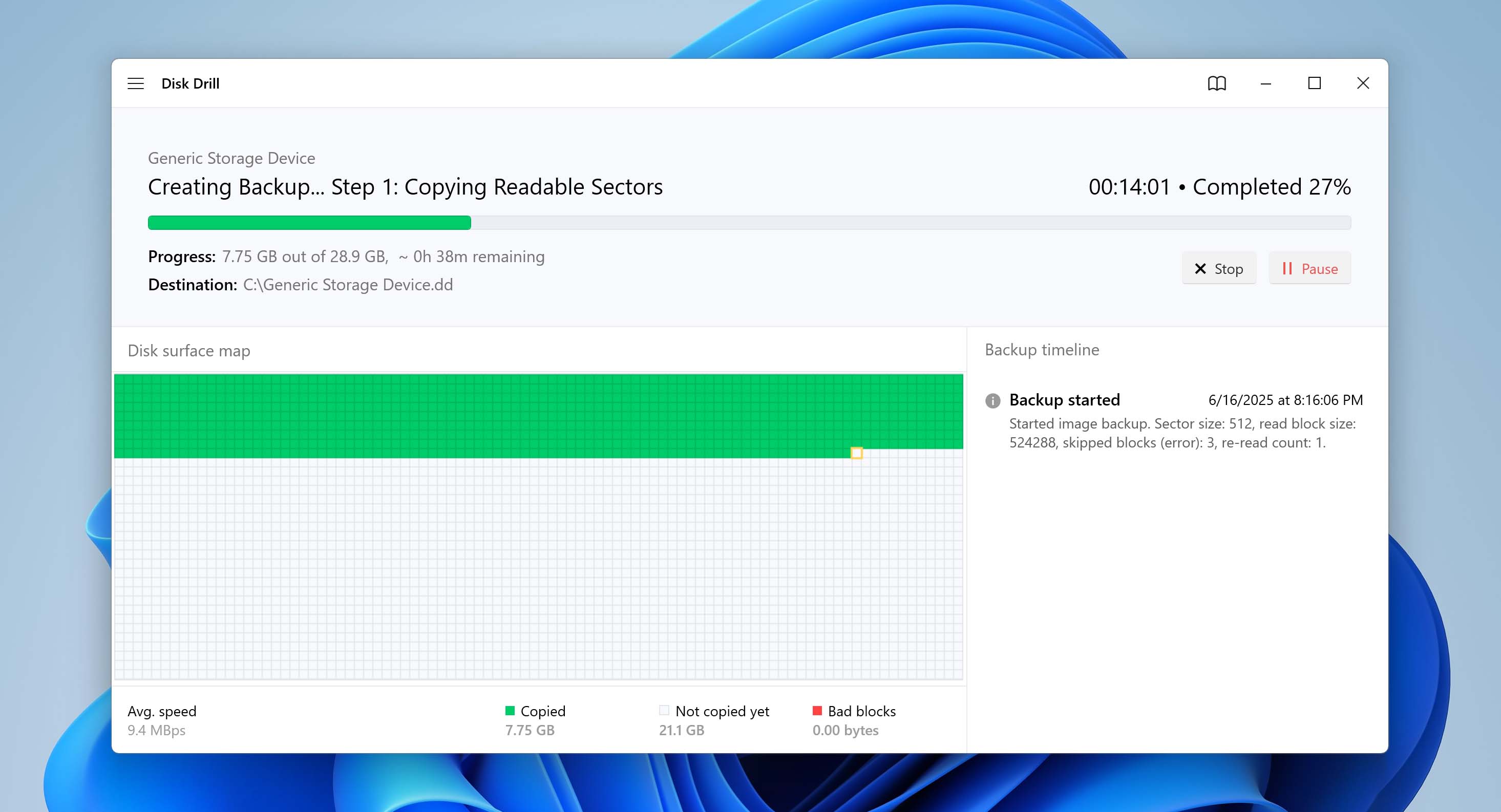Click the Backup timeline heading
The image size is (1501, 812).
tap(1042, 350)
